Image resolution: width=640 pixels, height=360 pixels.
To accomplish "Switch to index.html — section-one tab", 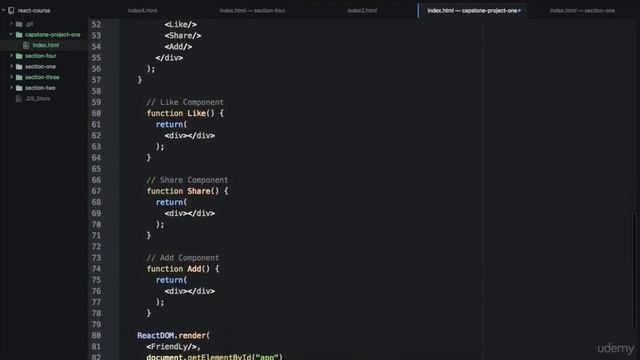I will 582,11.
